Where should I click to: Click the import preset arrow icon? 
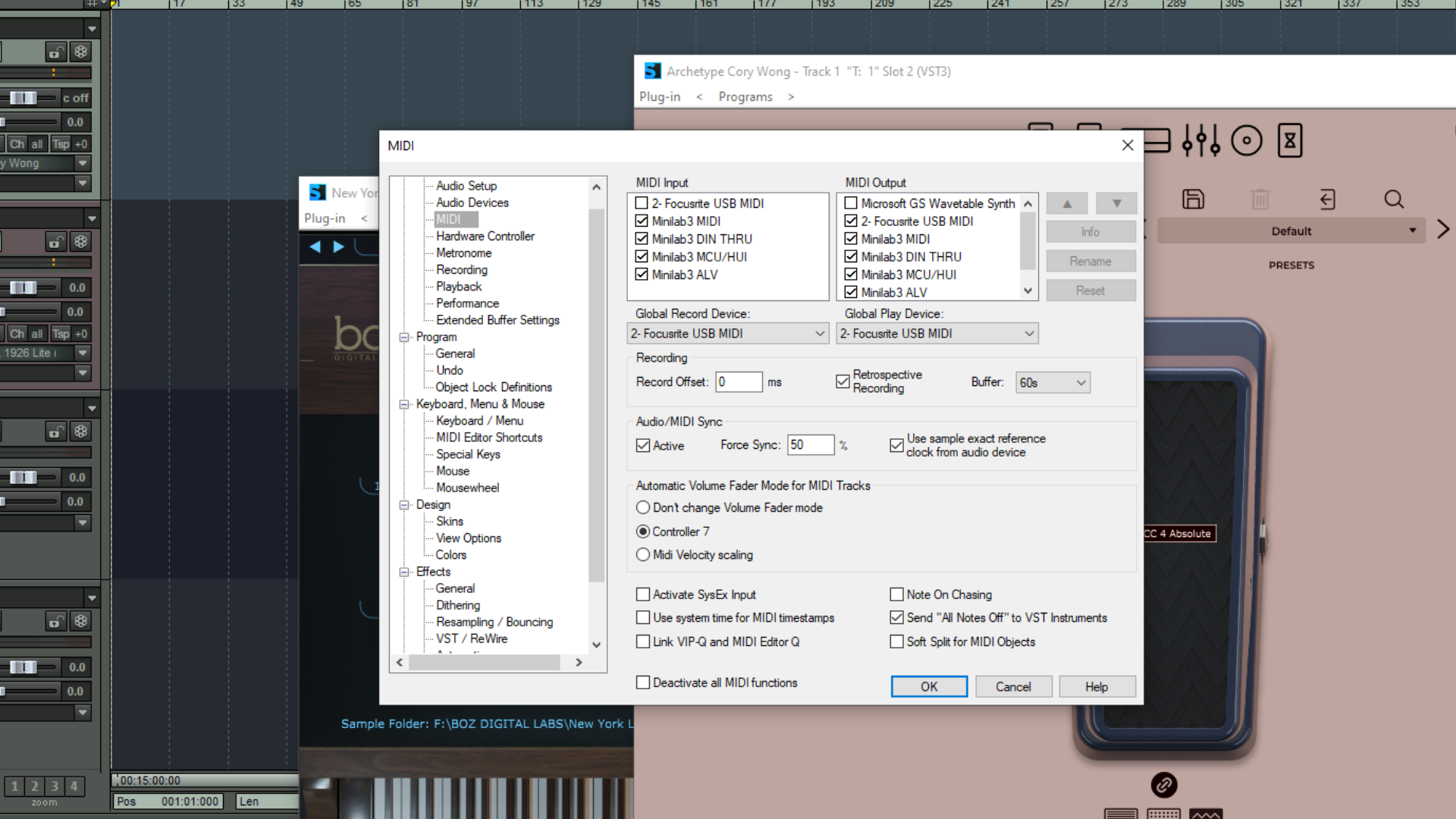[1327, 199]
